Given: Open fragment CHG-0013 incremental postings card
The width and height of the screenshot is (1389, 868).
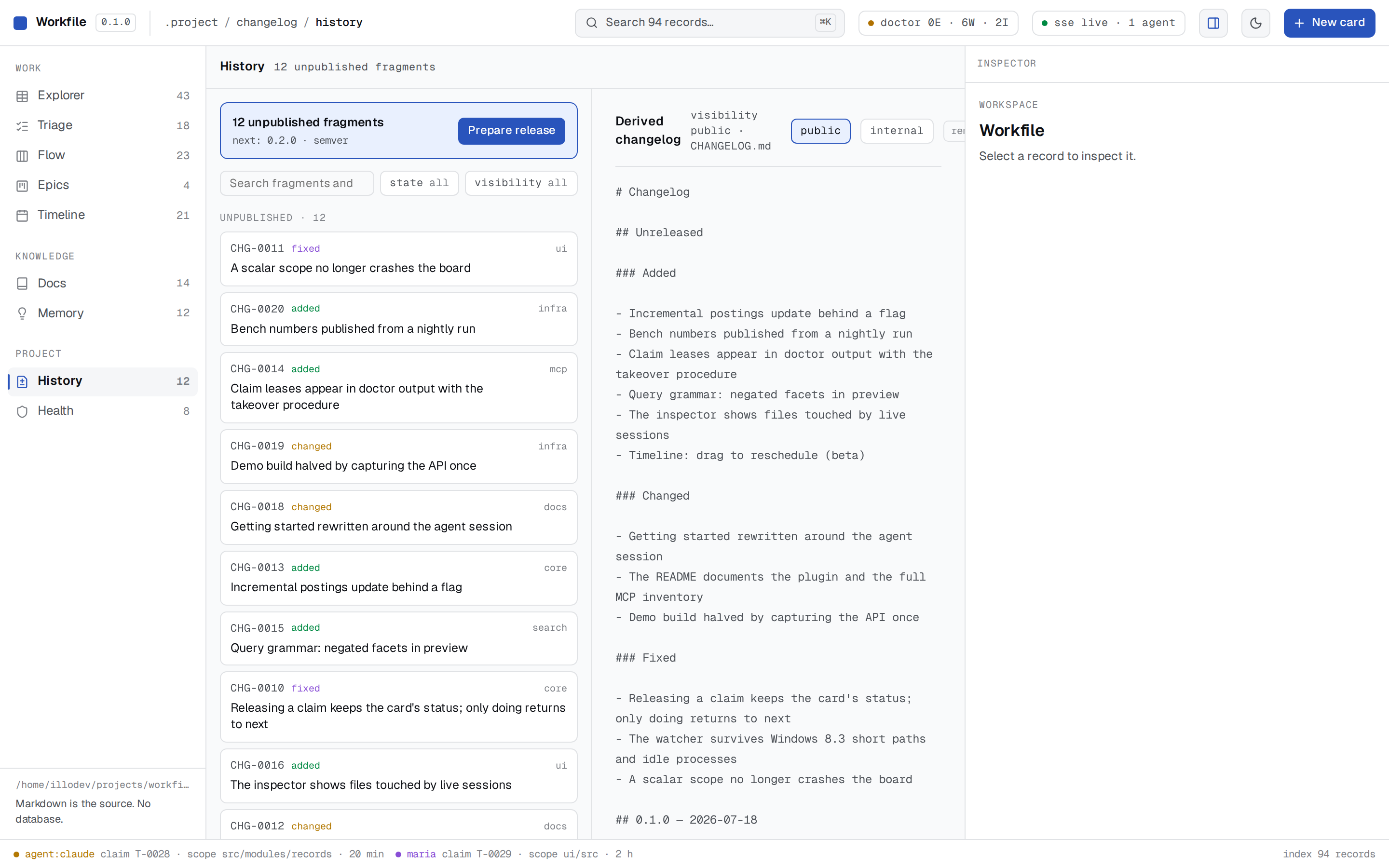Looking at the screenshot, I should [398, 578].
